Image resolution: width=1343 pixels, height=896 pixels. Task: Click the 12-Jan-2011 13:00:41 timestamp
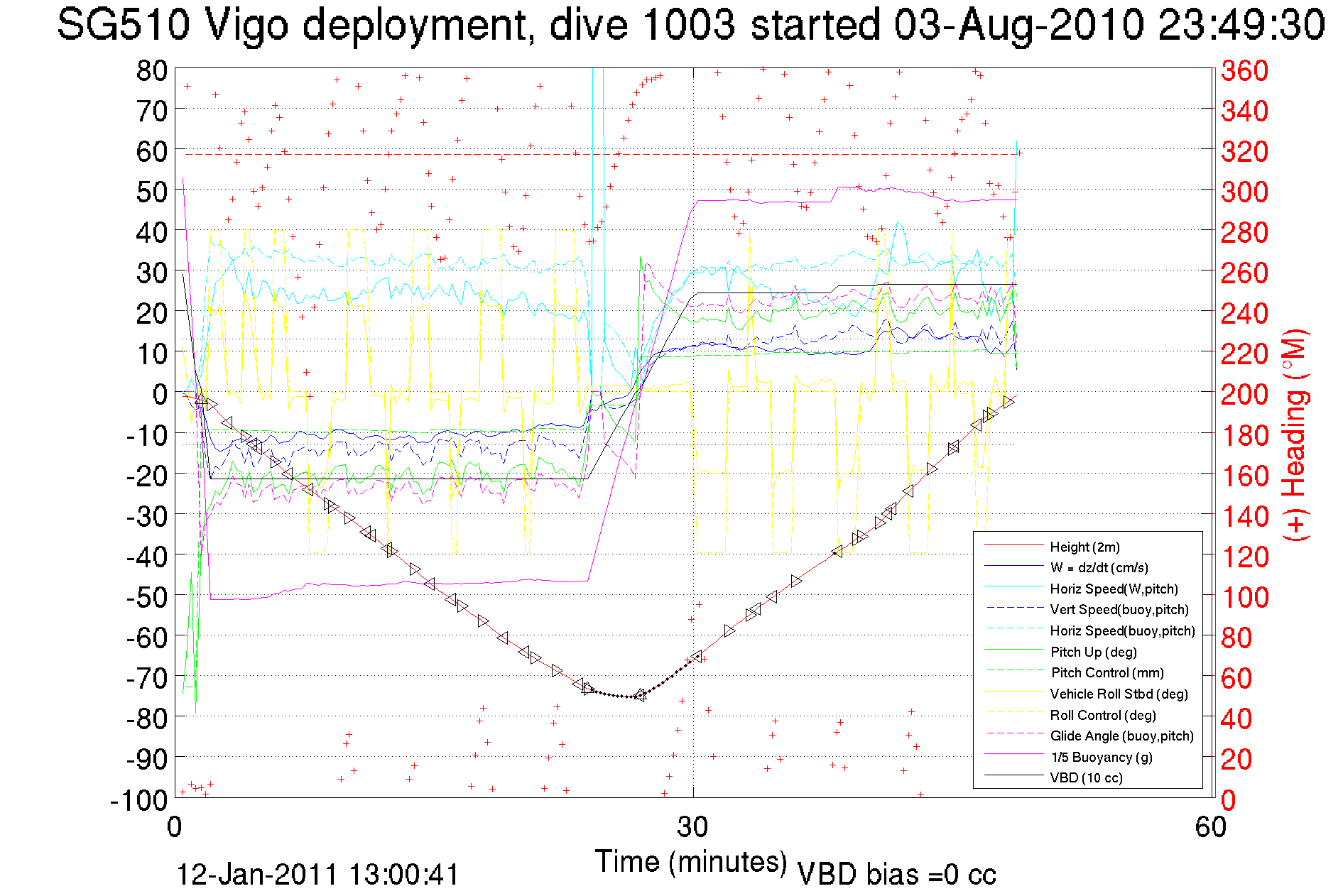(317, 875)
